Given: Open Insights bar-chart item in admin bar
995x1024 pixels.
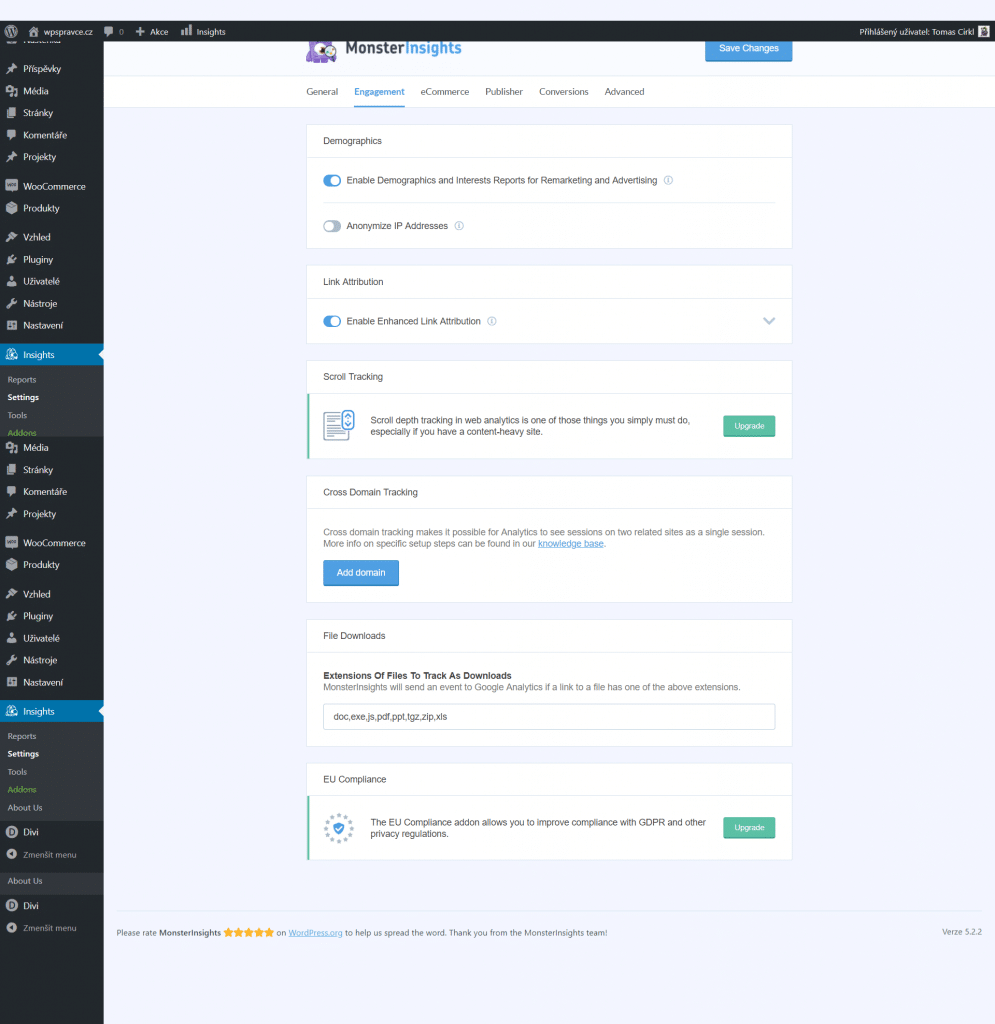Looking at the screenshot, I should [x=203, y=31].
